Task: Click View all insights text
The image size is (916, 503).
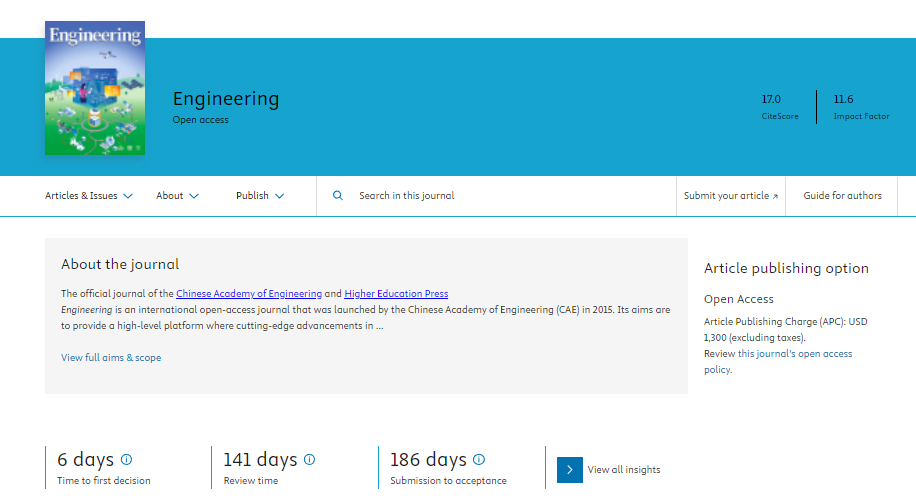Action: [624, 470]
